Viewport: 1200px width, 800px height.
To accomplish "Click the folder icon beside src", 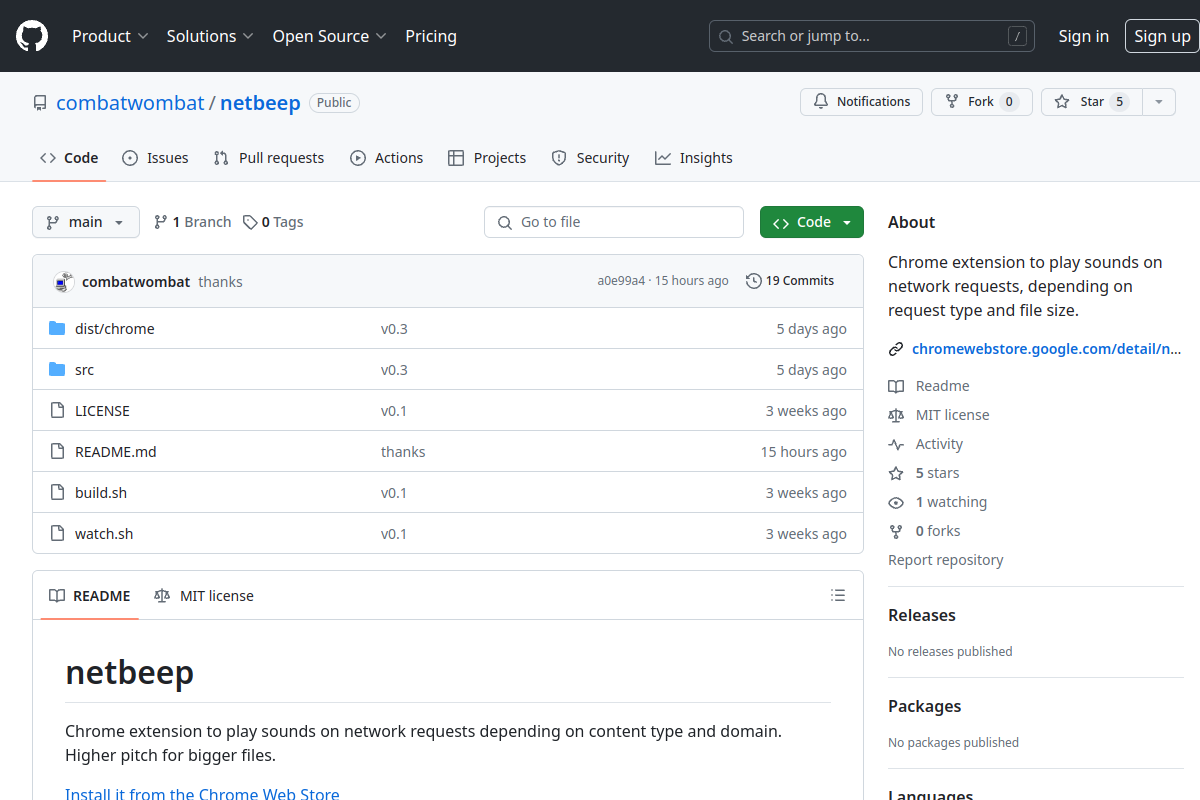I will [x=57, y=370].
